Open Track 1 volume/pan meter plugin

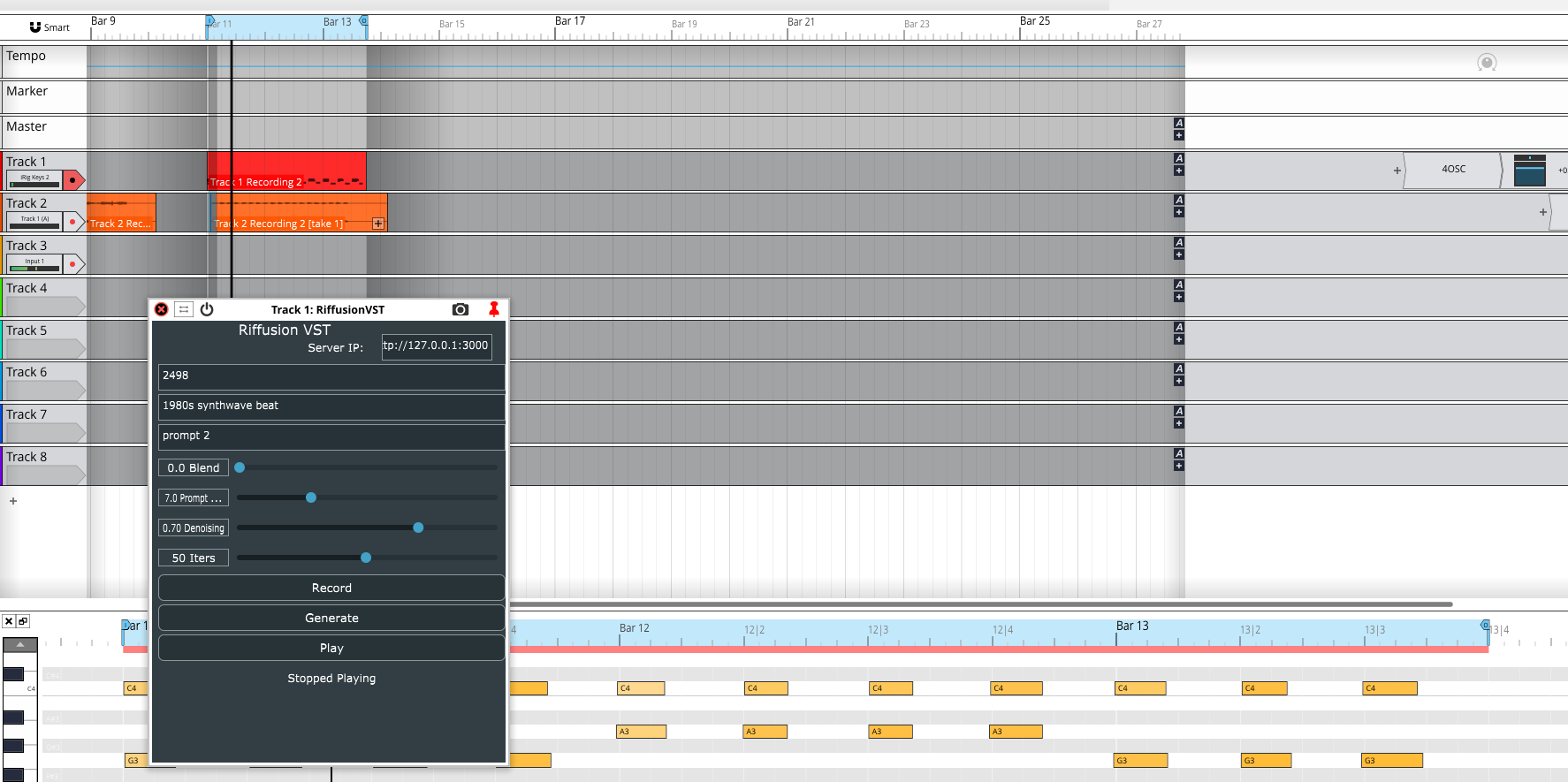[1530, 170]
